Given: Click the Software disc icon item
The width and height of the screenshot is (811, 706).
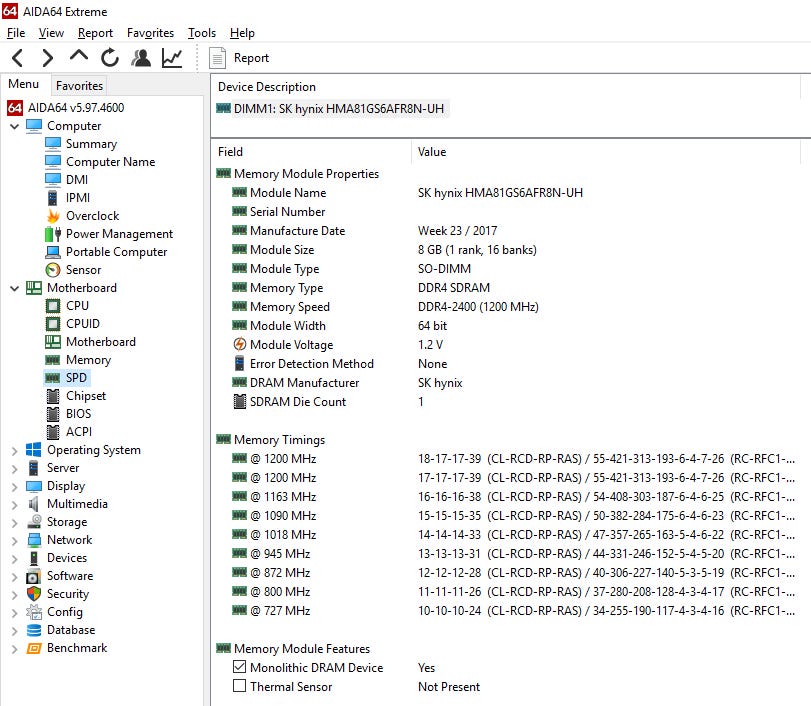Looking at the screenshot, I should [34, 576].
